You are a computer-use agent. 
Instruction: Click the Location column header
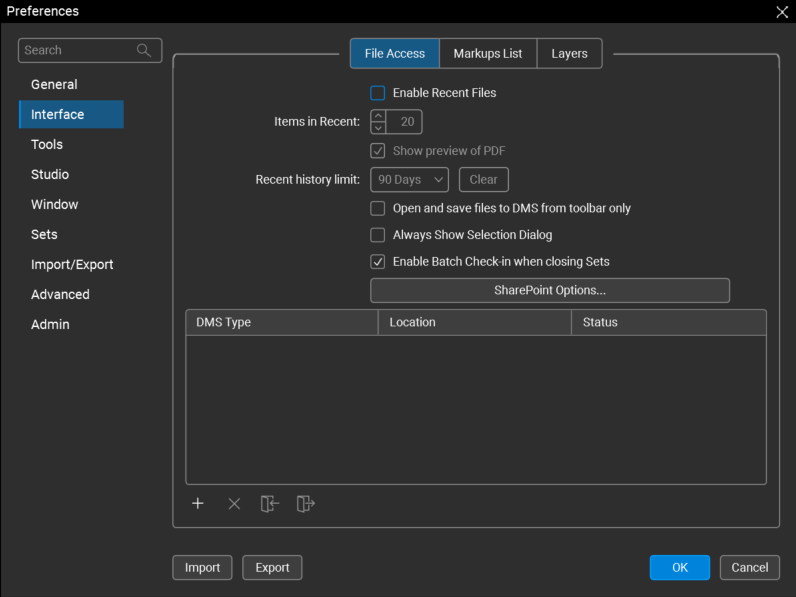(x=475, y=322)
